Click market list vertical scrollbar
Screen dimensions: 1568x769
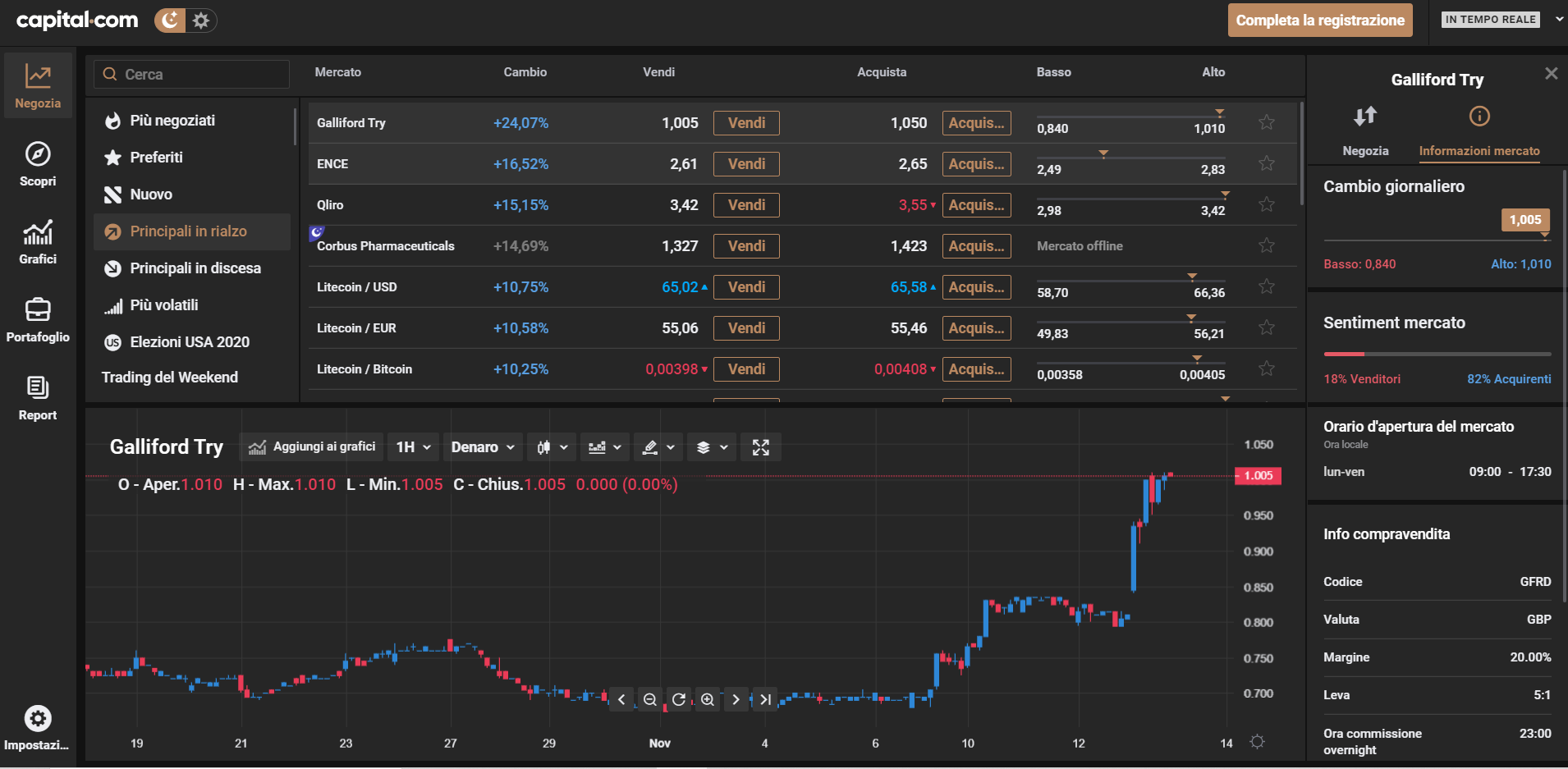tap(1301, 153)
